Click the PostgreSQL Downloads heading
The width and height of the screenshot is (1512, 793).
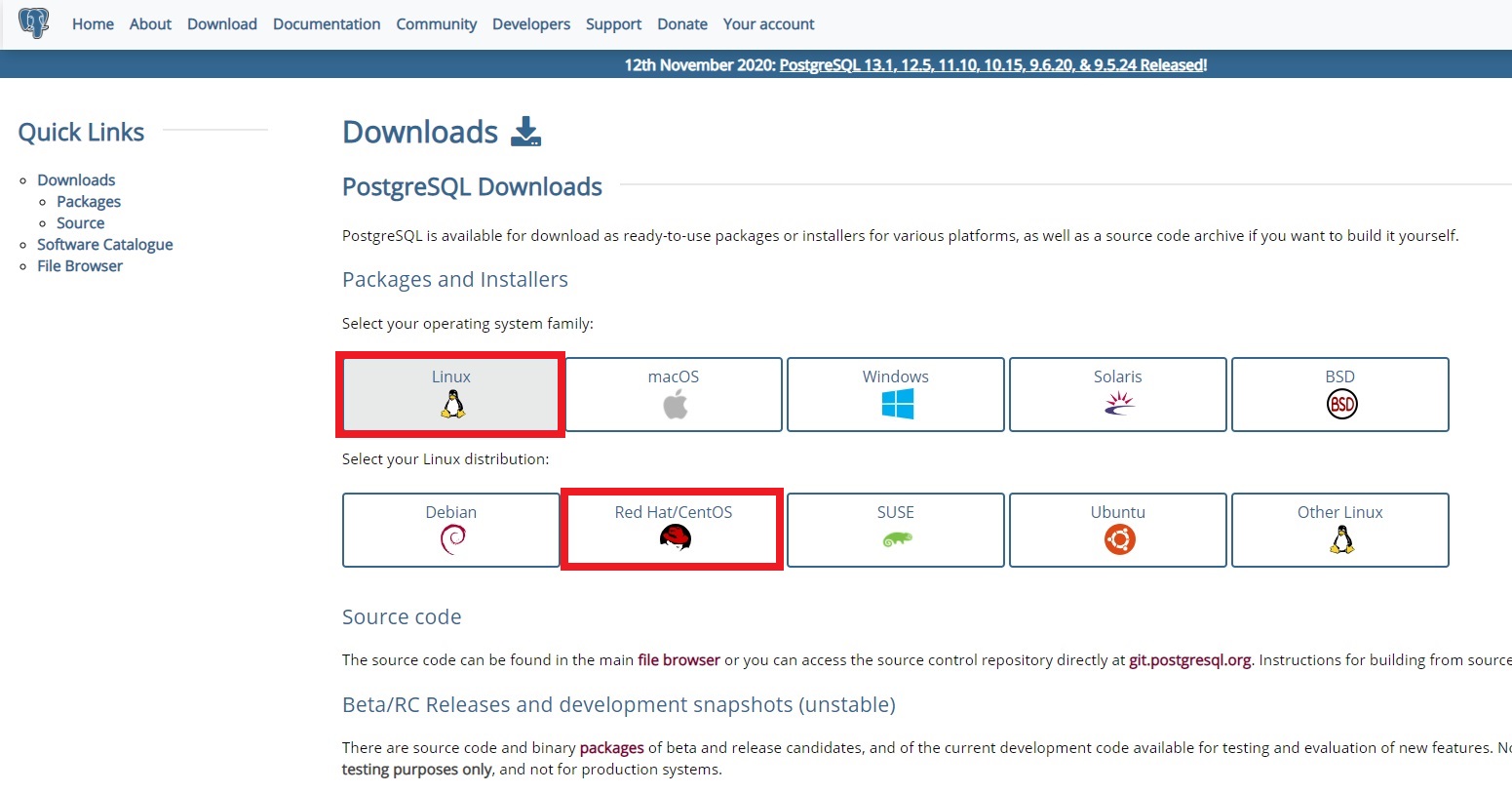click(472, 187)
